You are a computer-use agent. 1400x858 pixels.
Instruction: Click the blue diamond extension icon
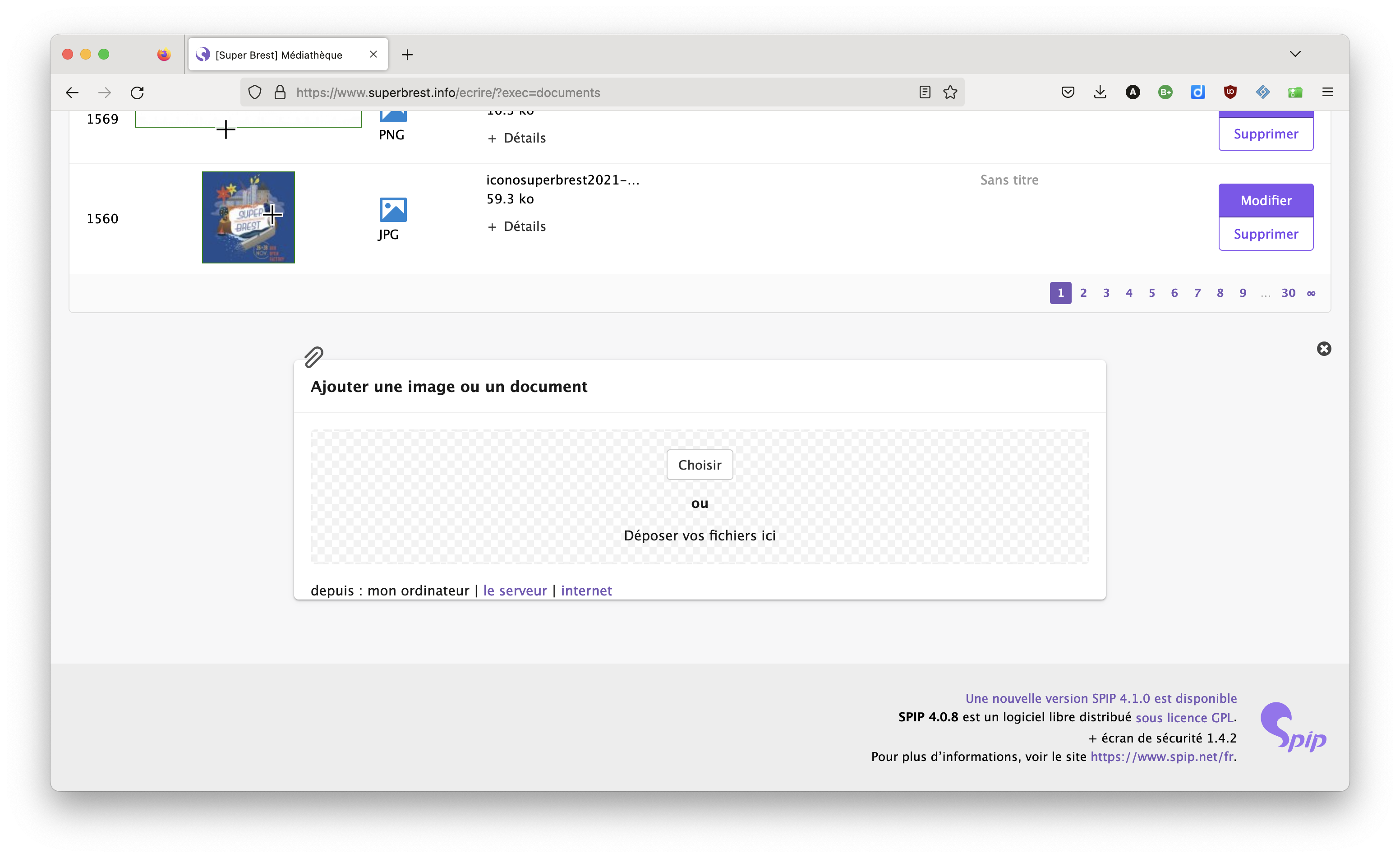pos(1262,92)
